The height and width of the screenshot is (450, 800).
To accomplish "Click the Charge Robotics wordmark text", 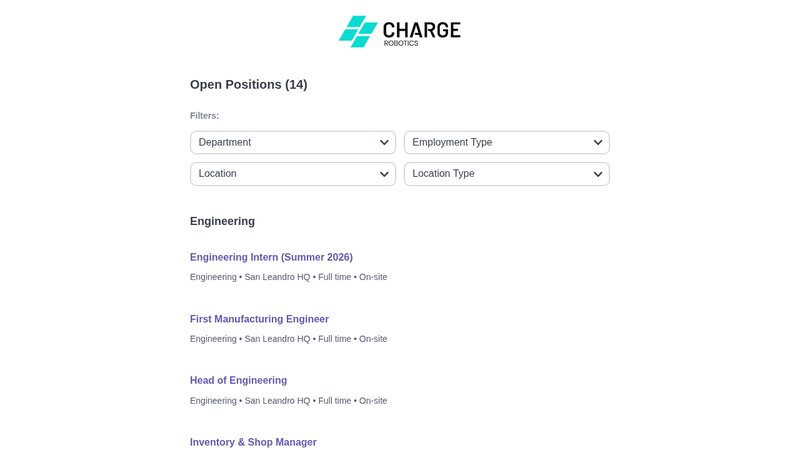I will click(x=422, y=31).
